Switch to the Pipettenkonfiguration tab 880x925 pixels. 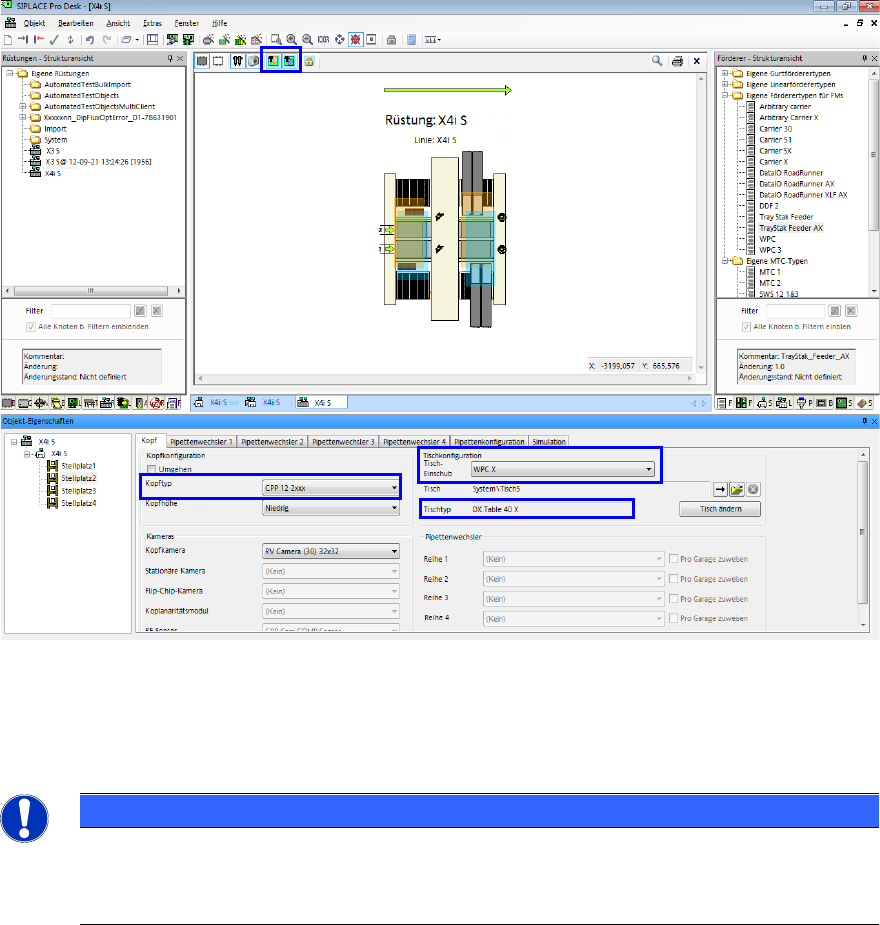coord(489,441)
